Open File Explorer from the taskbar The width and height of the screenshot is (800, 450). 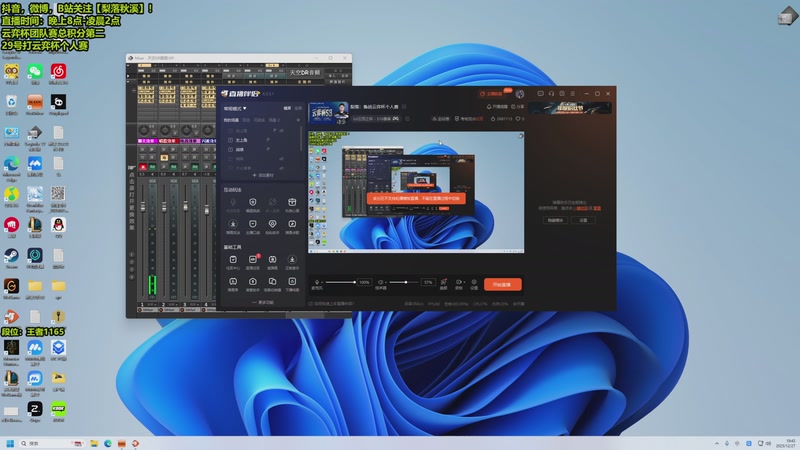[x=94, y=443]
